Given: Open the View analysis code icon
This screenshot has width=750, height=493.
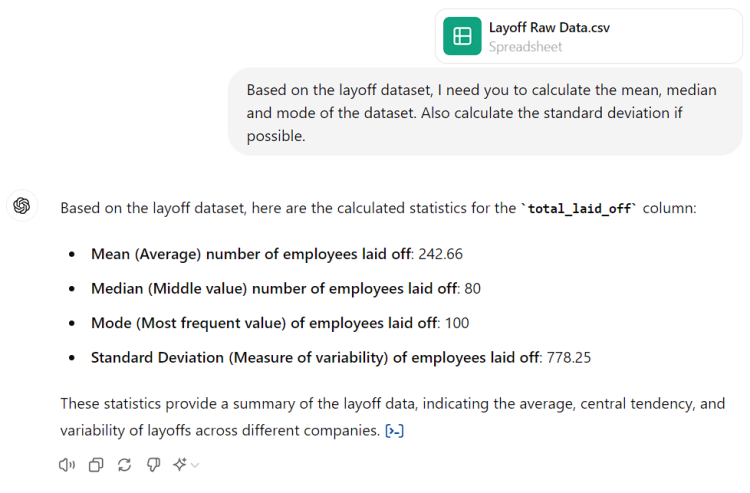Looking at the screenshot, I should [x=395, y=432].
